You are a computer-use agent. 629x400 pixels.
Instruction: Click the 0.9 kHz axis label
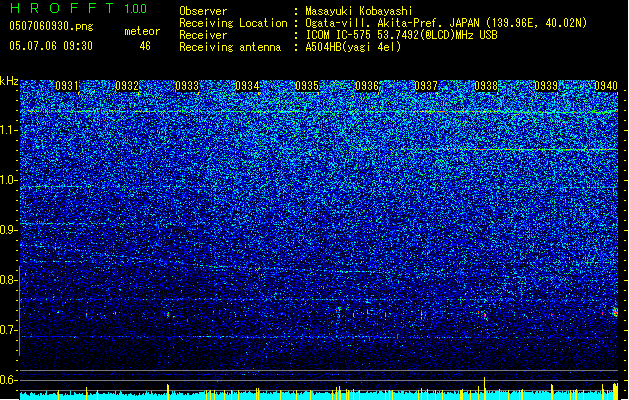tap(9, 230)
